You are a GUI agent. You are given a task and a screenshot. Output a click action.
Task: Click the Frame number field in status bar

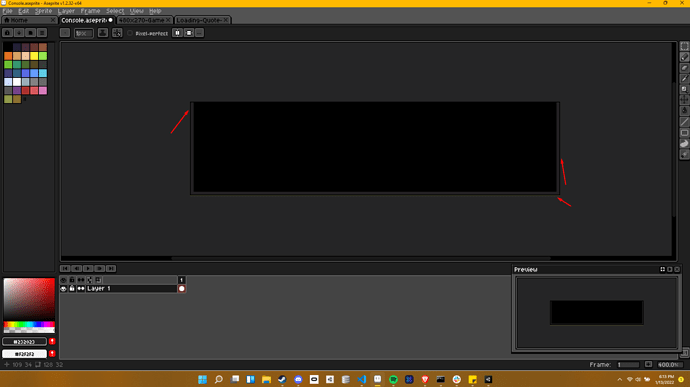point(628,365)
